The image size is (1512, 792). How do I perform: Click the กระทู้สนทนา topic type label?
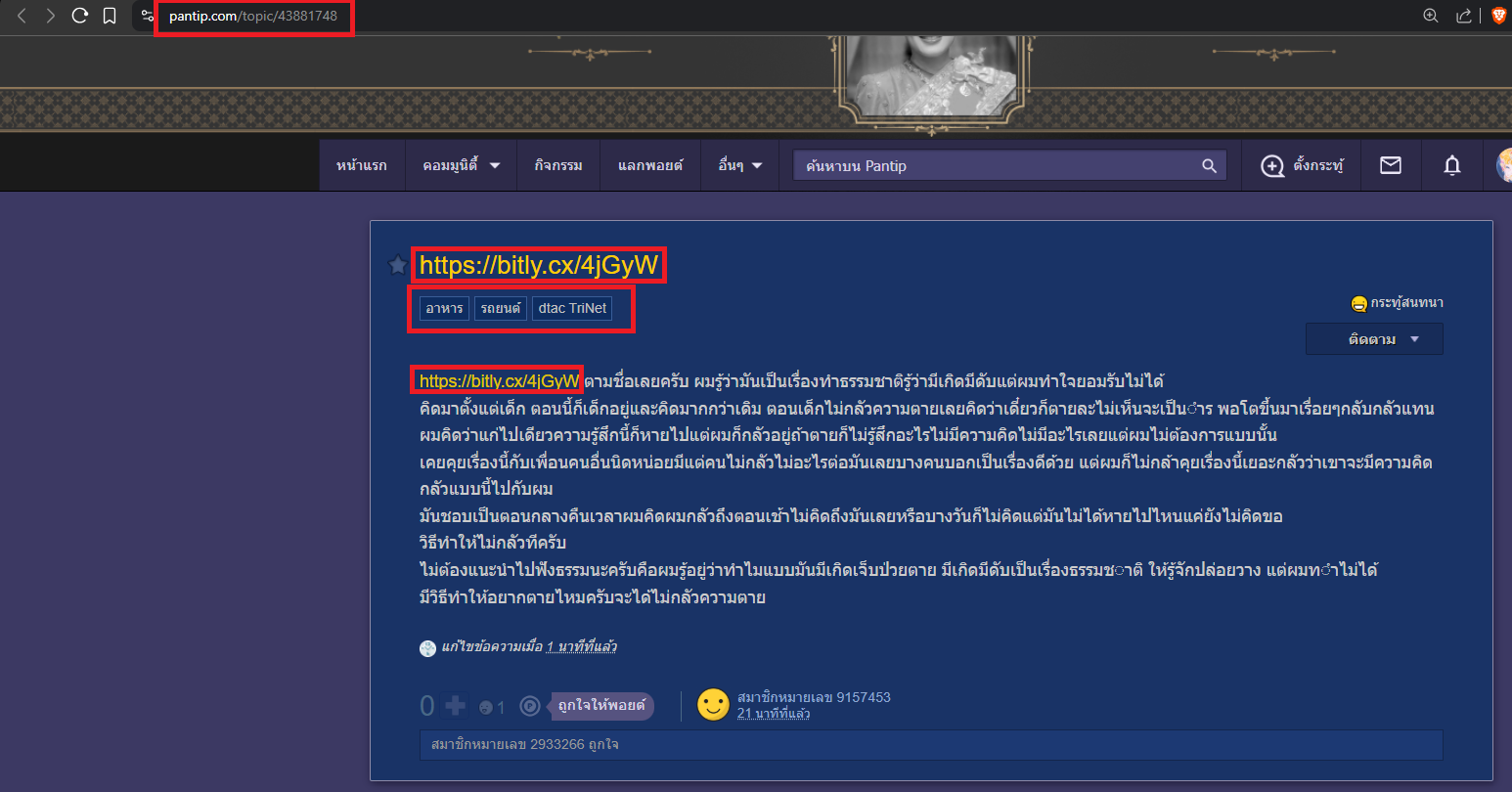click(1397, 303)
